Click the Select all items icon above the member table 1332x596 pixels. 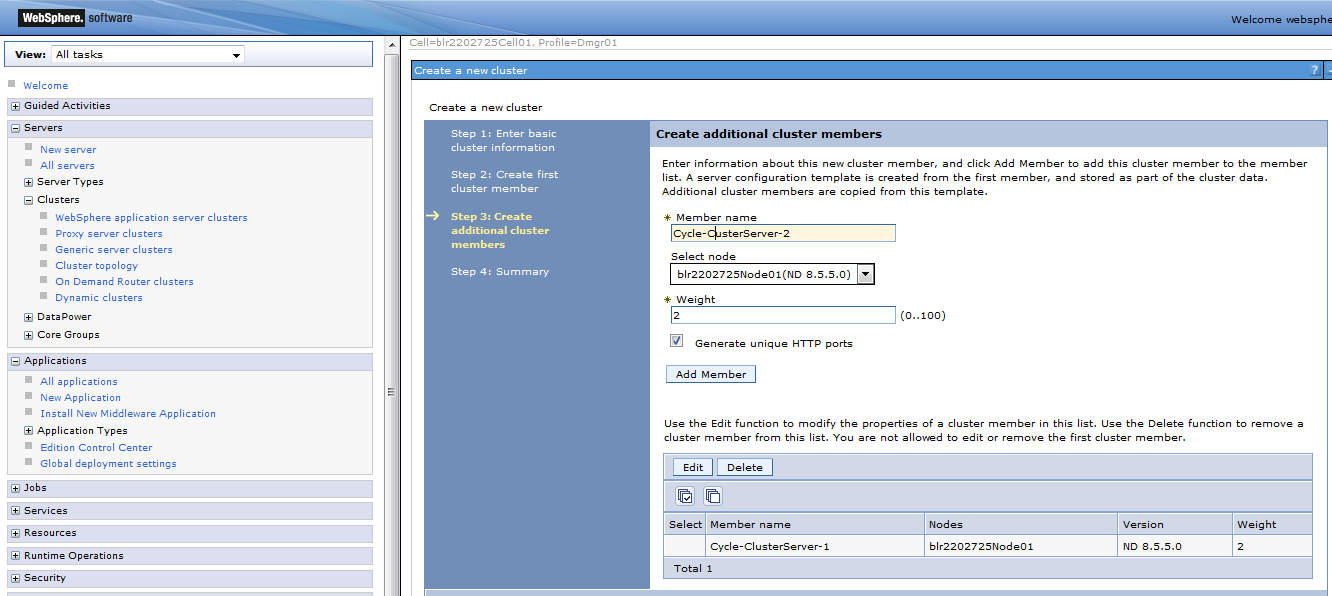pos(684,495)
